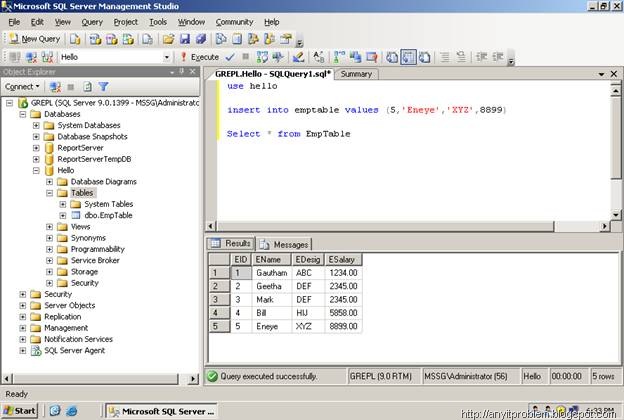Open the Connect dropdown in Object Explorer
Screen dimensions: 624x420
(x=22, y=86)
